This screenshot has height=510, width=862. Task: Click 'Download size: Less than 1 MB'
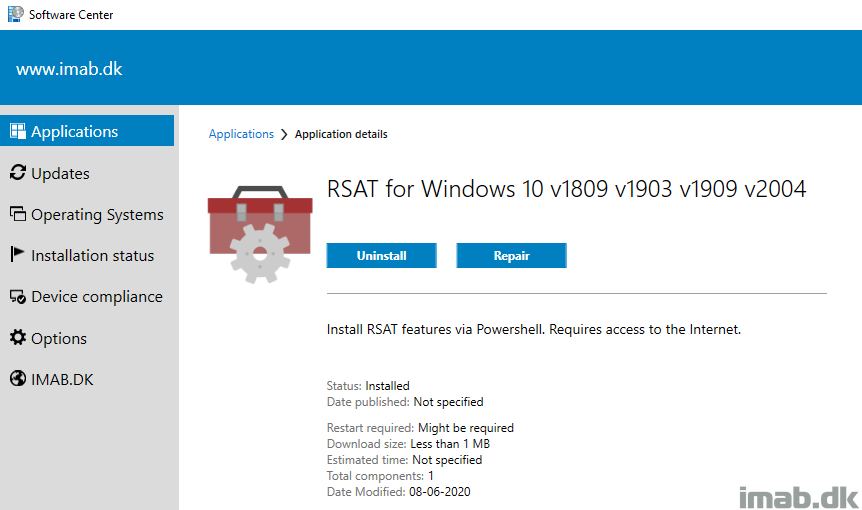pos(408,444)
